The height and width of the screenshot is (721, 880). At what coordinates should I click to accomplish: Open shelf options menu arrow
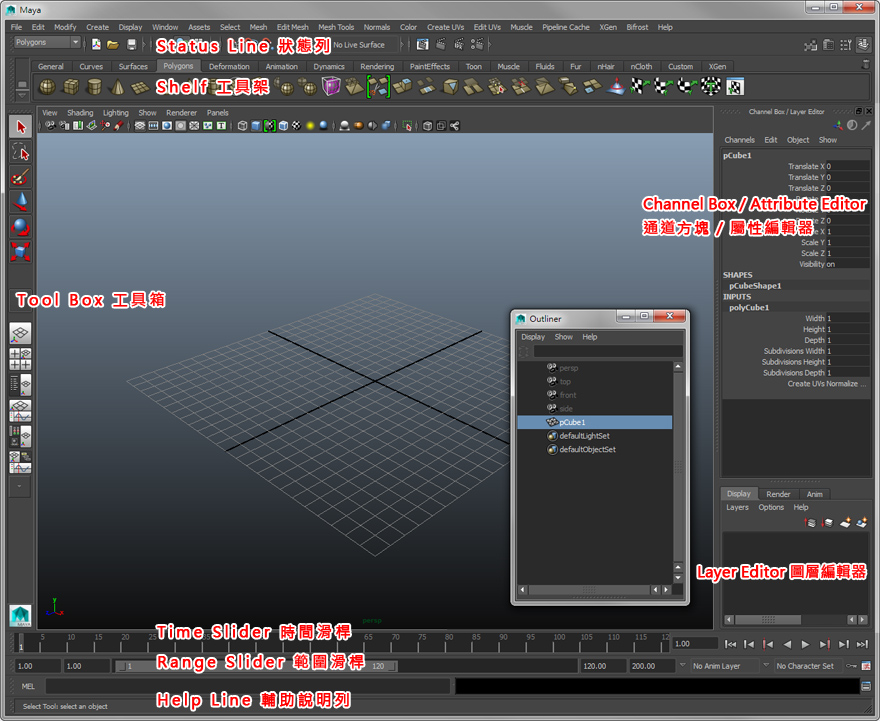point(22,95)
